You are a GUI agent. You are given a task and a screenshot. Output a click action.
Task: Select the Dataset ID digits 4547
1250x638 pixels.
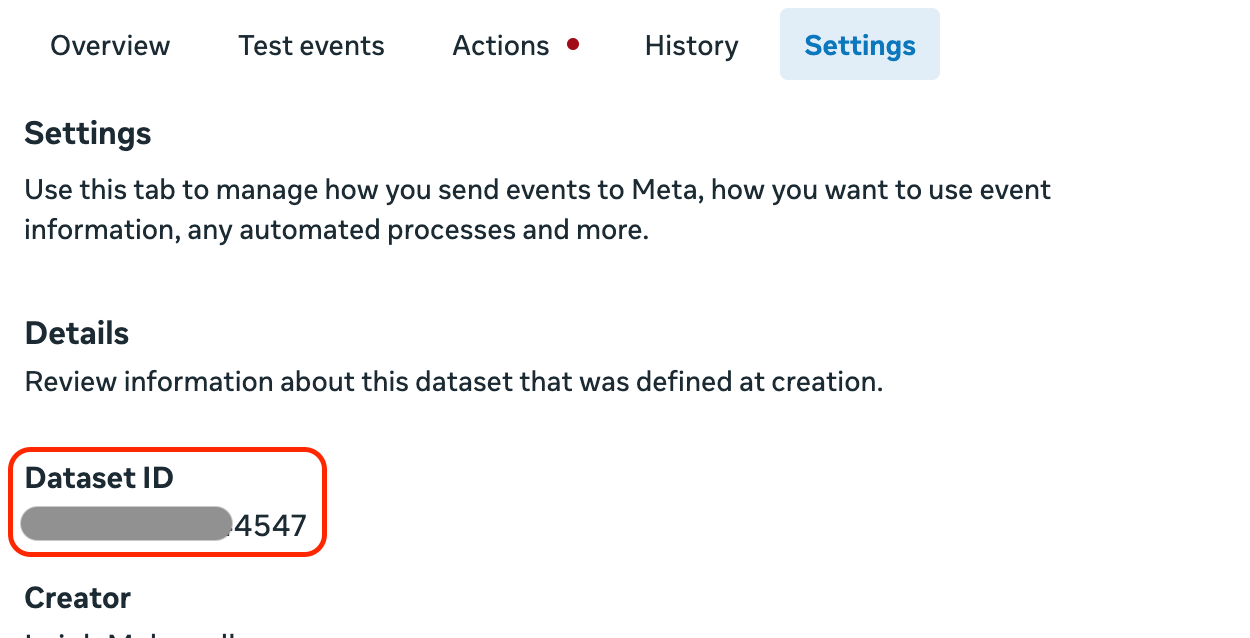[x=269, y=524]
